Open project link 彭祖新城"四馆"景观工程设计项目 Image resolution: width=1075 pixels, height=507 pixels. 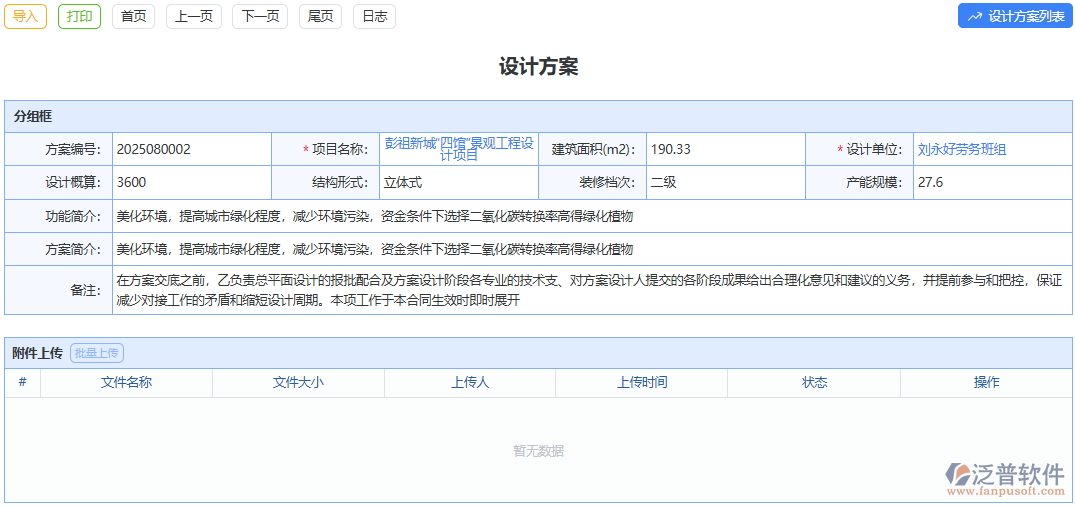[x=459, y=149]
